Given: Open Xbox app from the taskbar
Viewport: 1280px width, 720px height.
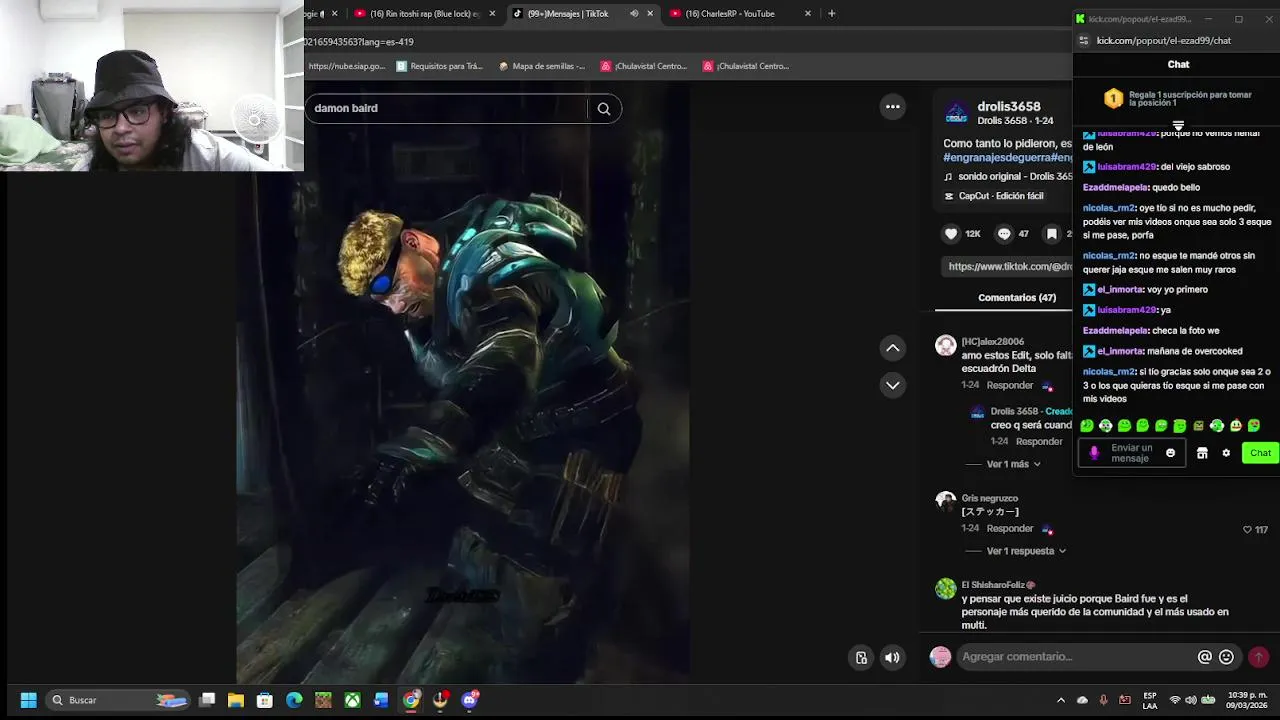Looking at the screenshot, I should pyautogui.click(x=352, y=700).
